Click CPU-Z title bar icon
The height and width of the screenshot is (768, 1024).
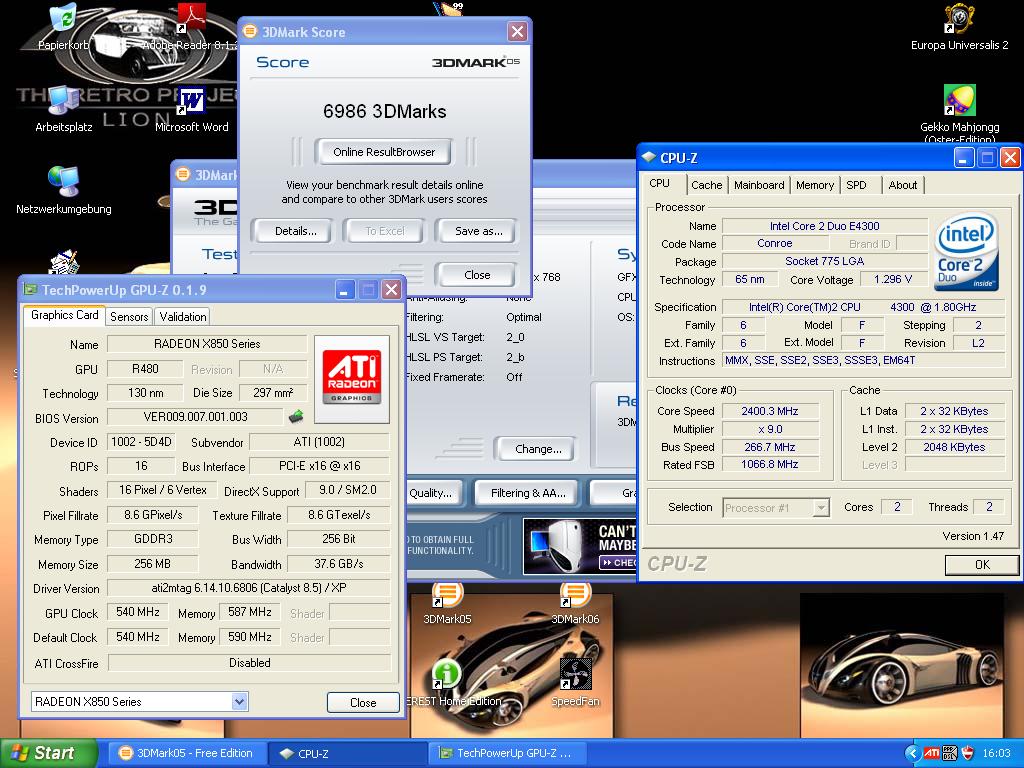(x=648, y=157)
